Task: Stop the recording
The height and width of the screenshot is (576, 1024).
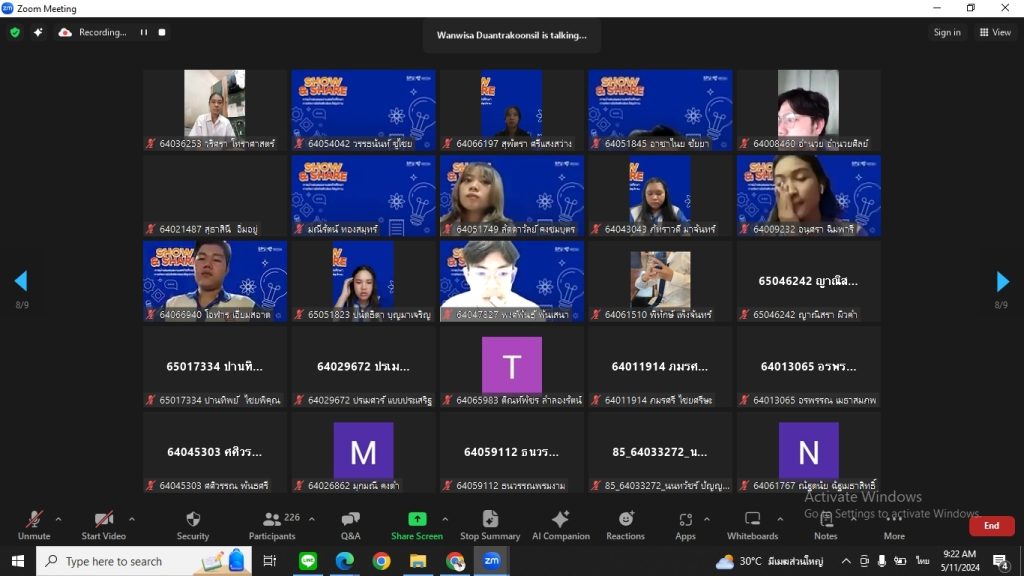Action: pyautogui.click(x=162, y=32)
